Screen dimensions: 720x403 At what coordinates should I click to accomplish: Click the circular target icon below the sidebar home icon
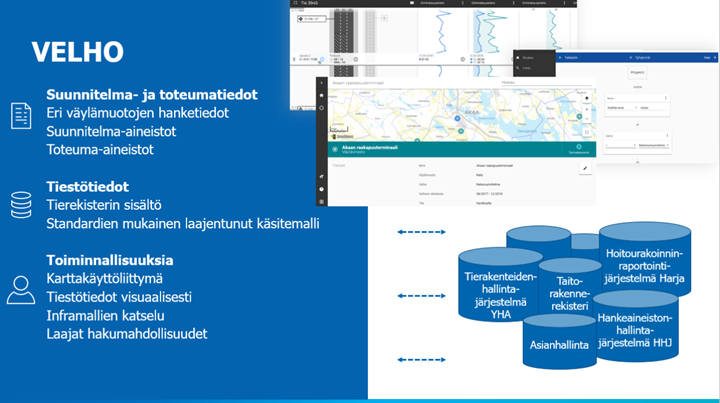pyautogui.click(x=321, y=108)
